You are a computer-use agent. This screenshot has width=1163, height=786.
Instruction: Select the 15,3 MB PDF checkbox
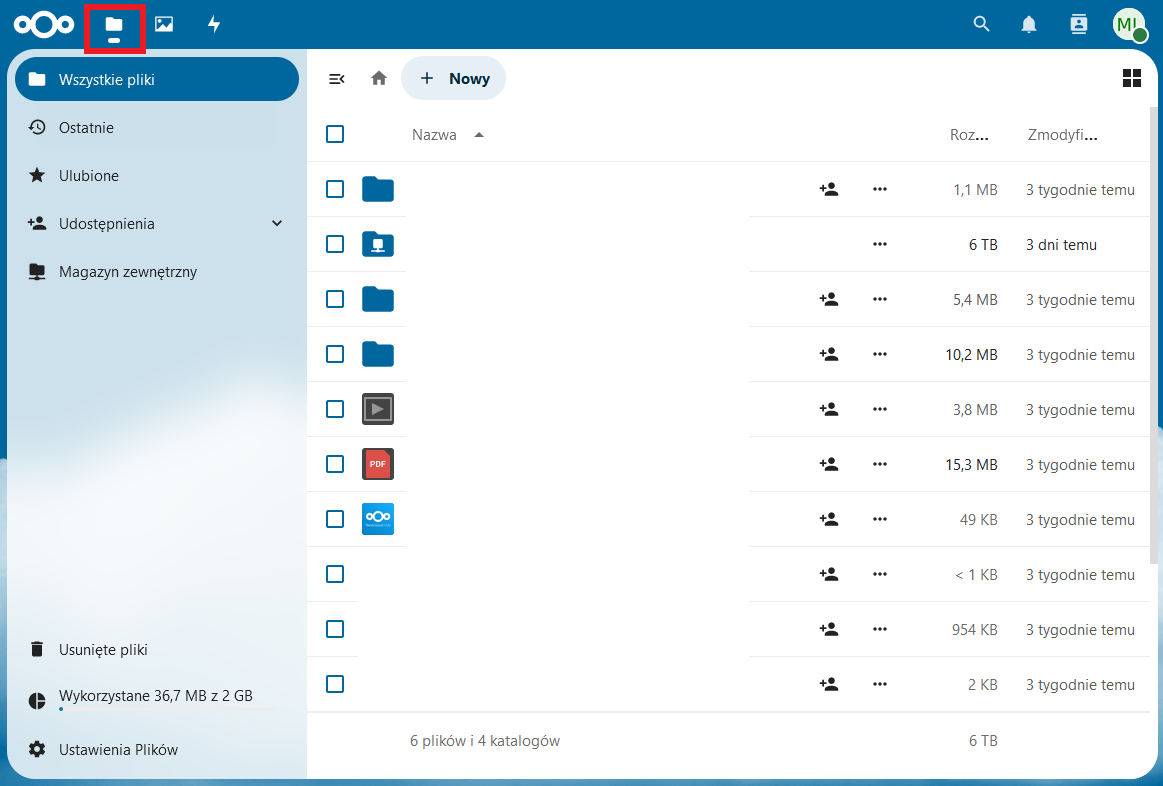(335, 463)
